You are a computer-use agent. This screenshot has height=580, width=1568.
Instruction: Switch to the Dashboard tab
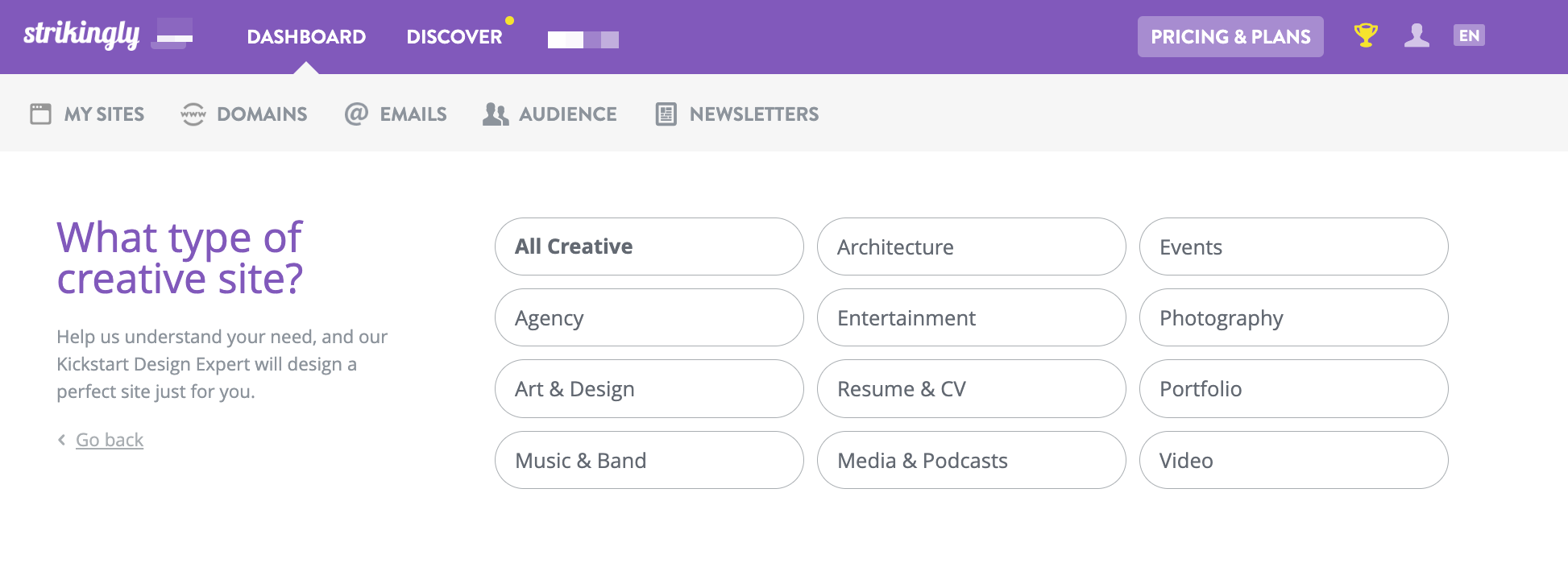[306, 37]
